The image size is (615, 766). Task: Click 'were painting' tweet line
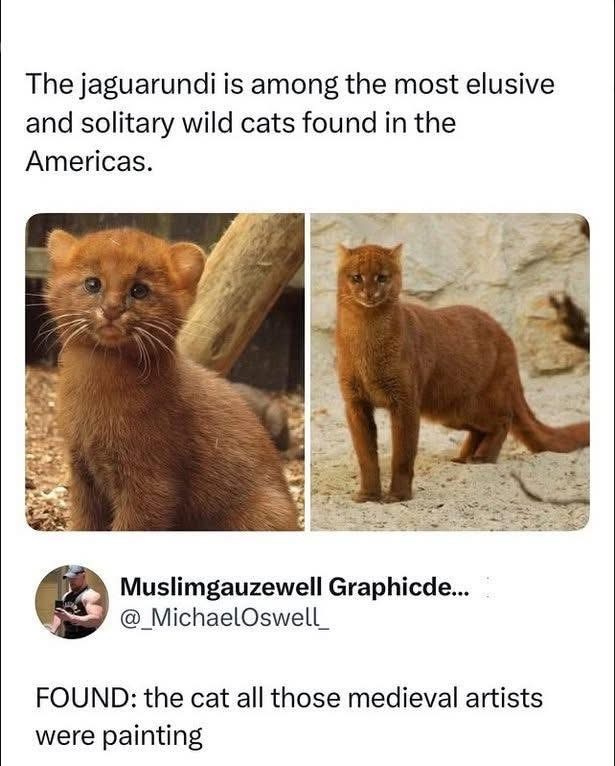coord(118,737)
